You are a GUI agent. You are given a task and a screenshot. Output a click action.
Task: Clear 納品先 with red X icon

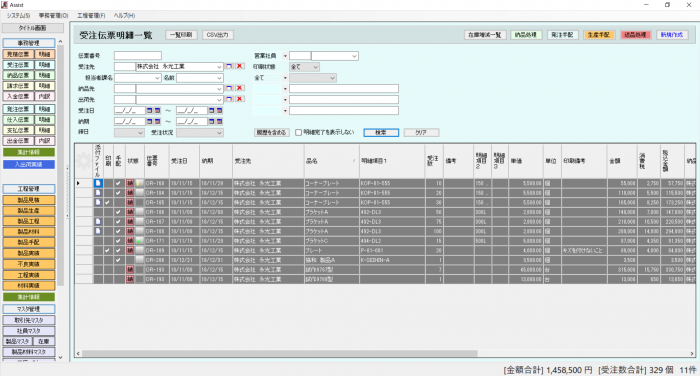[240, 88]
